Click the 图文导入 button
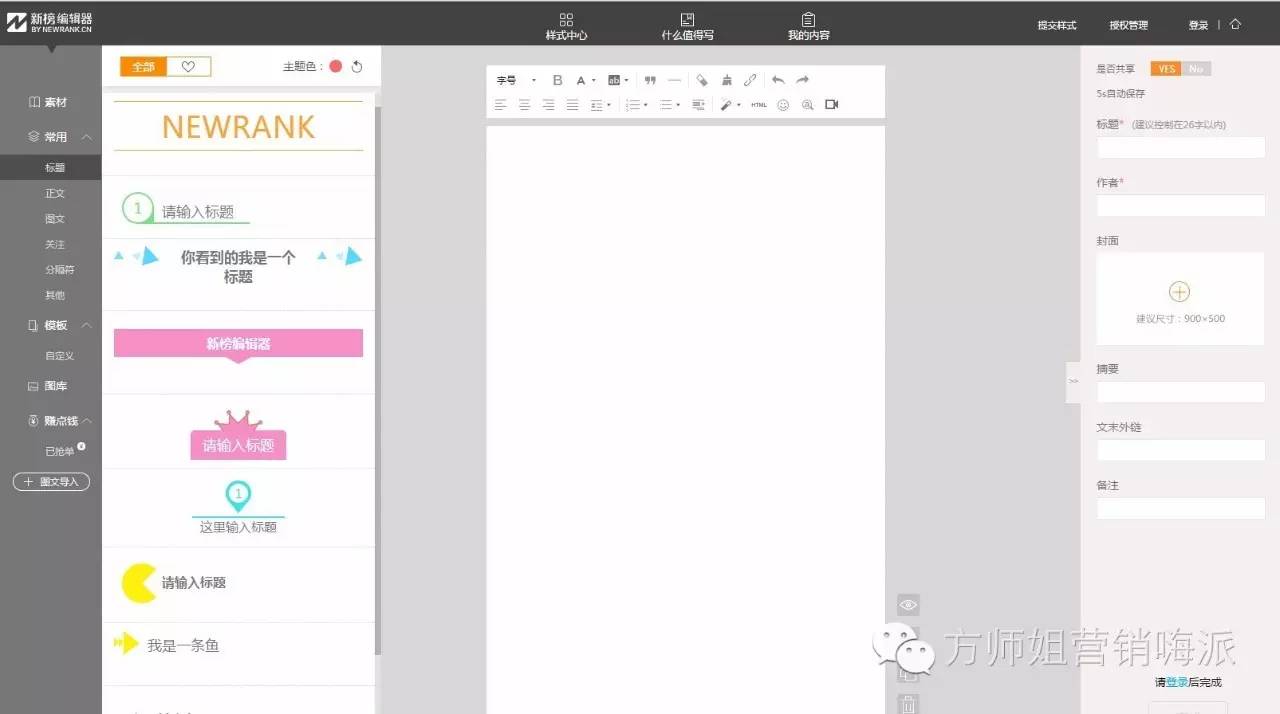This screenshot has width=1280, height=714. pyautogui.click(x=52, y=482)
